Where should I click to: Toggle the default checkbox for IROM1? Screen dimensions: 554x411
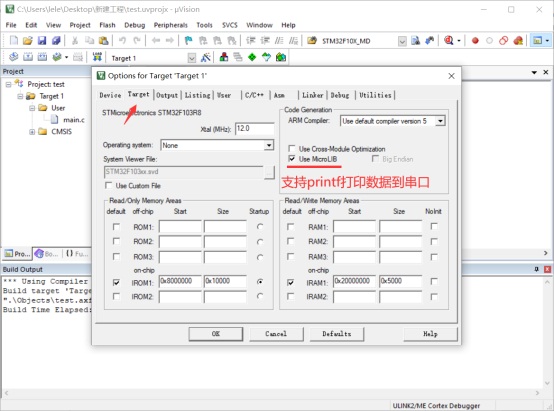tap(116, 282)
